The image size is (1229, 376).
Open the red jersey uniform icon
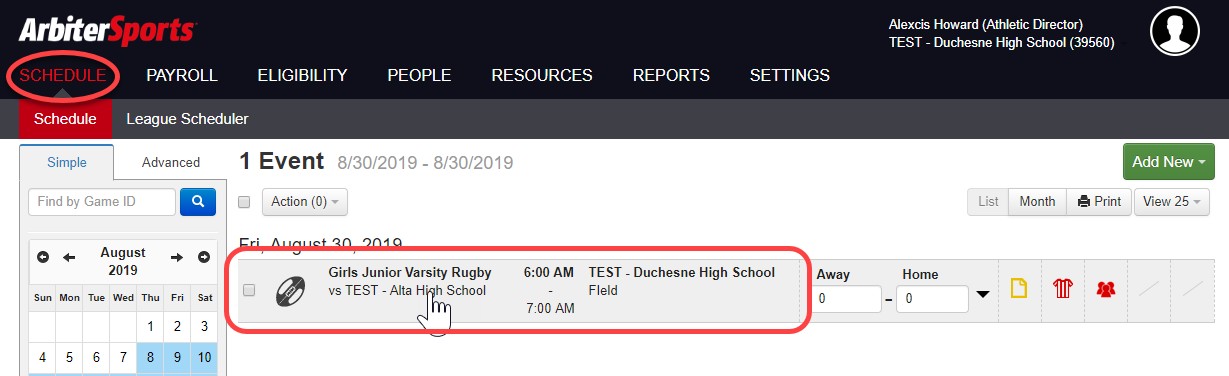point(1062,289)
